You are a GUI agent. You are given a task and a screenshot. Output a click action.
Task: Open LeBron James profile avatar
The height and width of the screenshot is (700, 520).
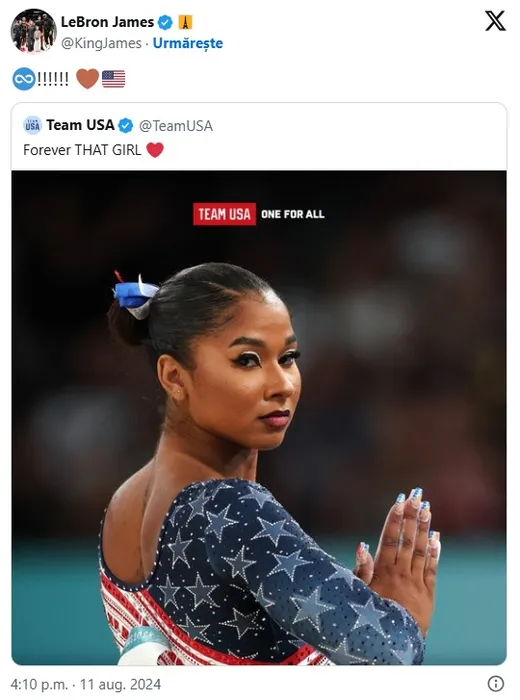click(x=33, y=31)
